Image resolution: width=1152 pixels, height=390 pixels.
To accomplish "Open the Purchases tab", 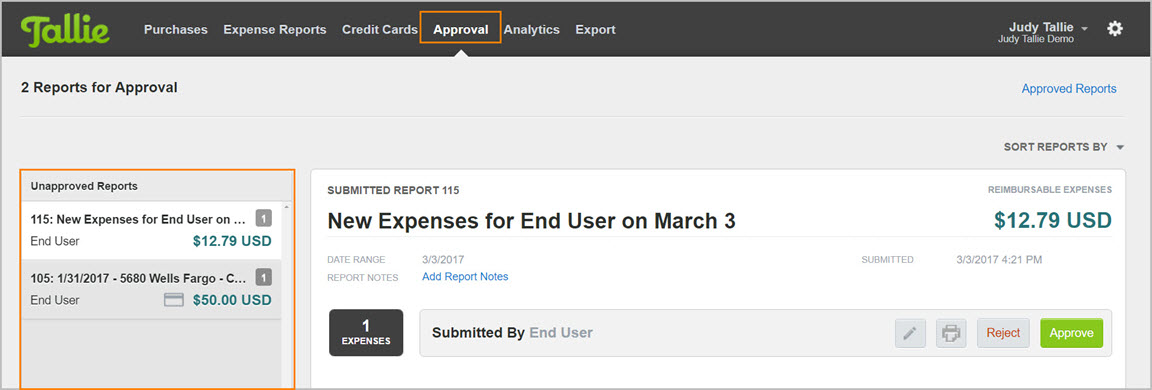I will [x=176, y=29].
